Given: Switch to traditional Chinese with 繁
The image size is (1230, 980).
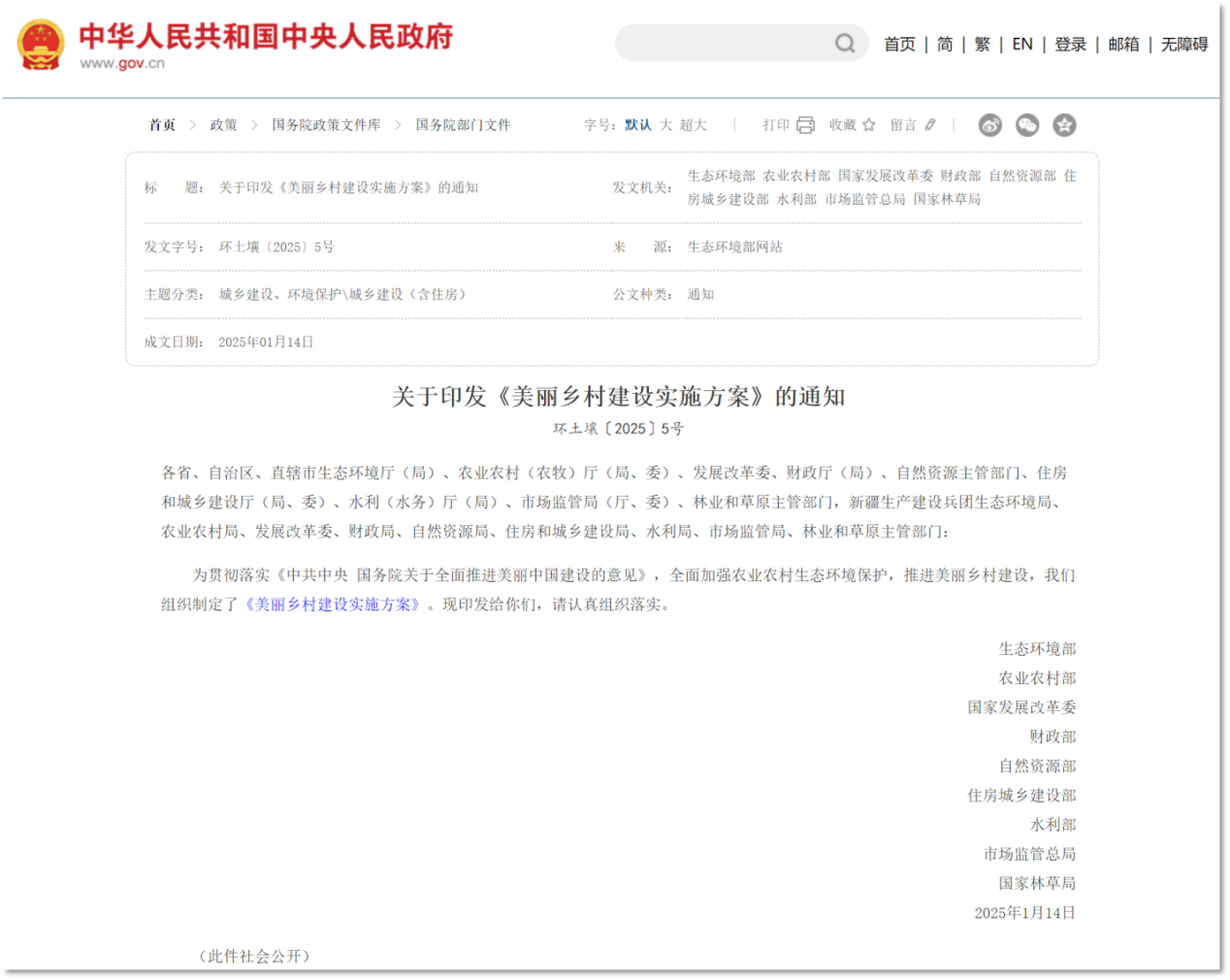Looking at the screenshot, I should [982, 45].
